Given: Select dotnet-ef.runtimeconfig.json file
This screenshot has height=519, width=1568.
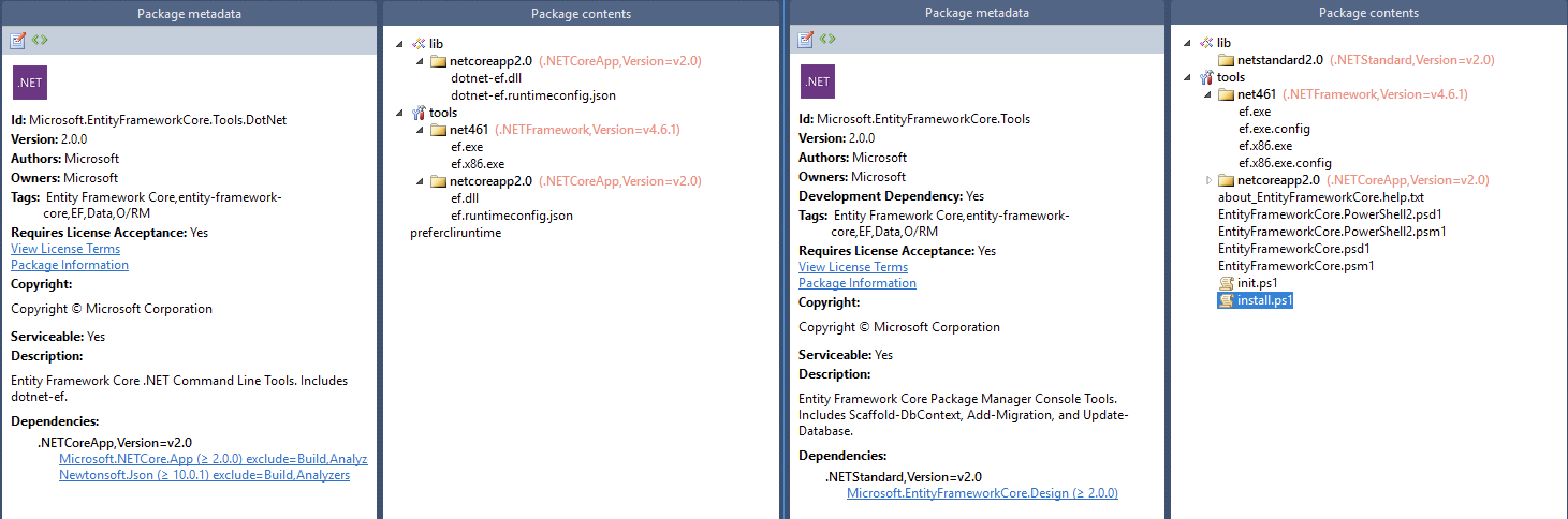Looking at the screenshot, I should [533, 95].
